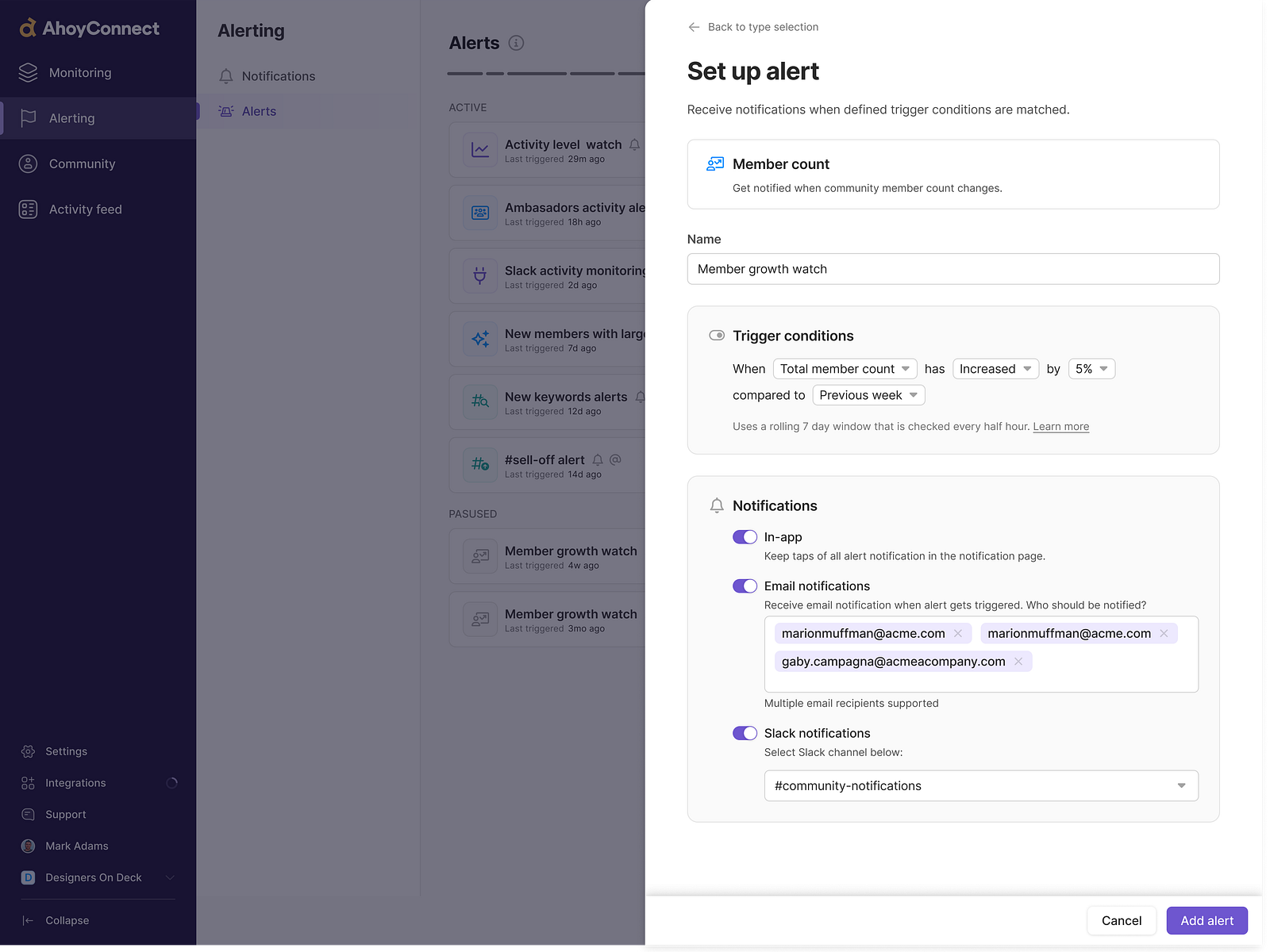
Task: Open the Total member count dropdown
Action: click(x=845, y=368)
